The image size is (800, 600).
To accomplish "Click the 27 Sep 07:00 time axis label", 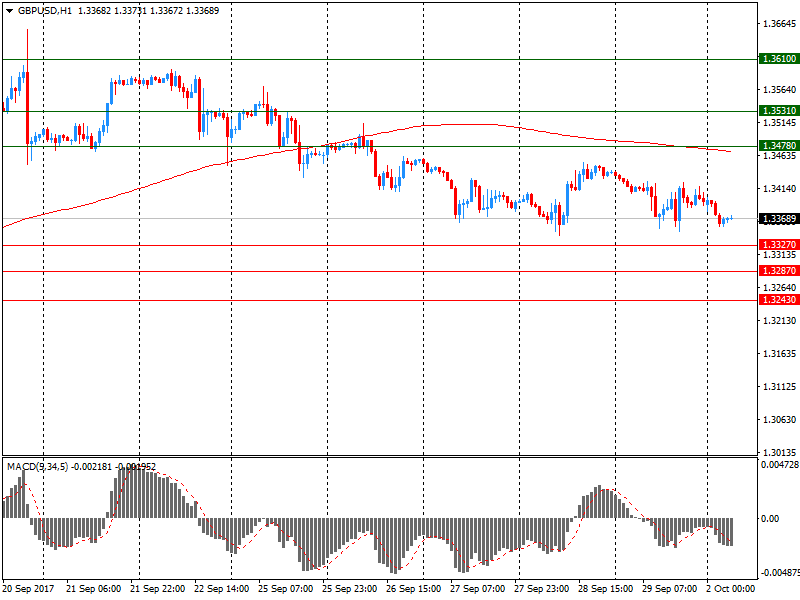I will click(x=478, y=589).
